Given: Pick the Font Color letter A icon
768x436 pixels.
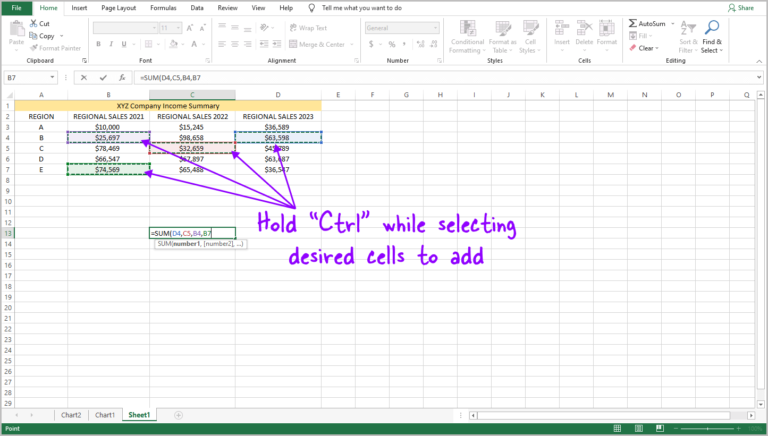Looking at the screenshot, I should [194, 44].
